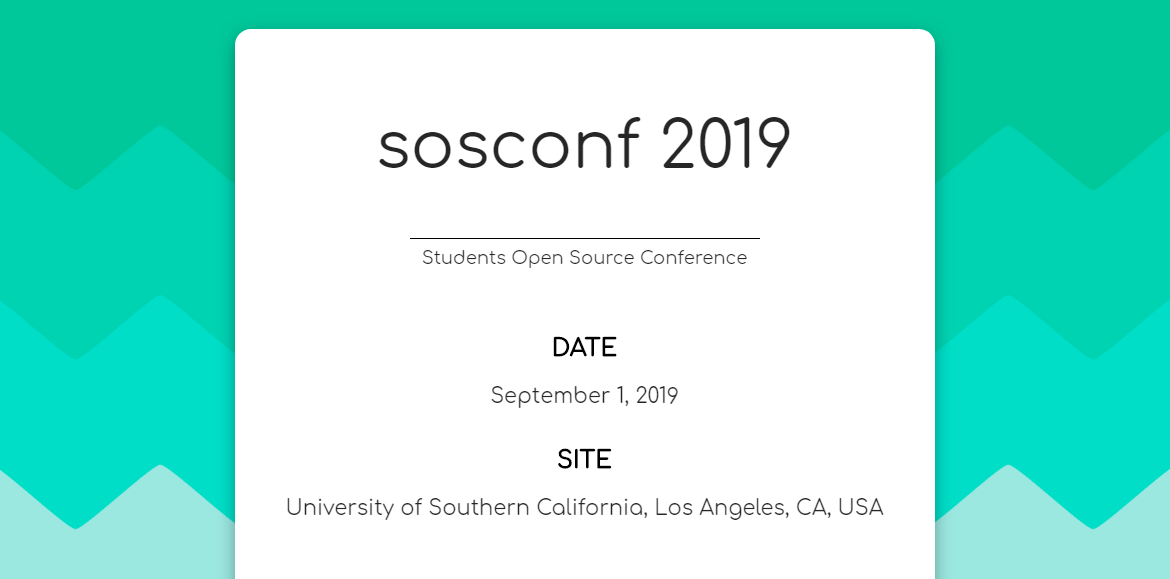Screen dimensions: 1170x579
Task: Click the bold "DATE" heading
Action: coord(584,348)
